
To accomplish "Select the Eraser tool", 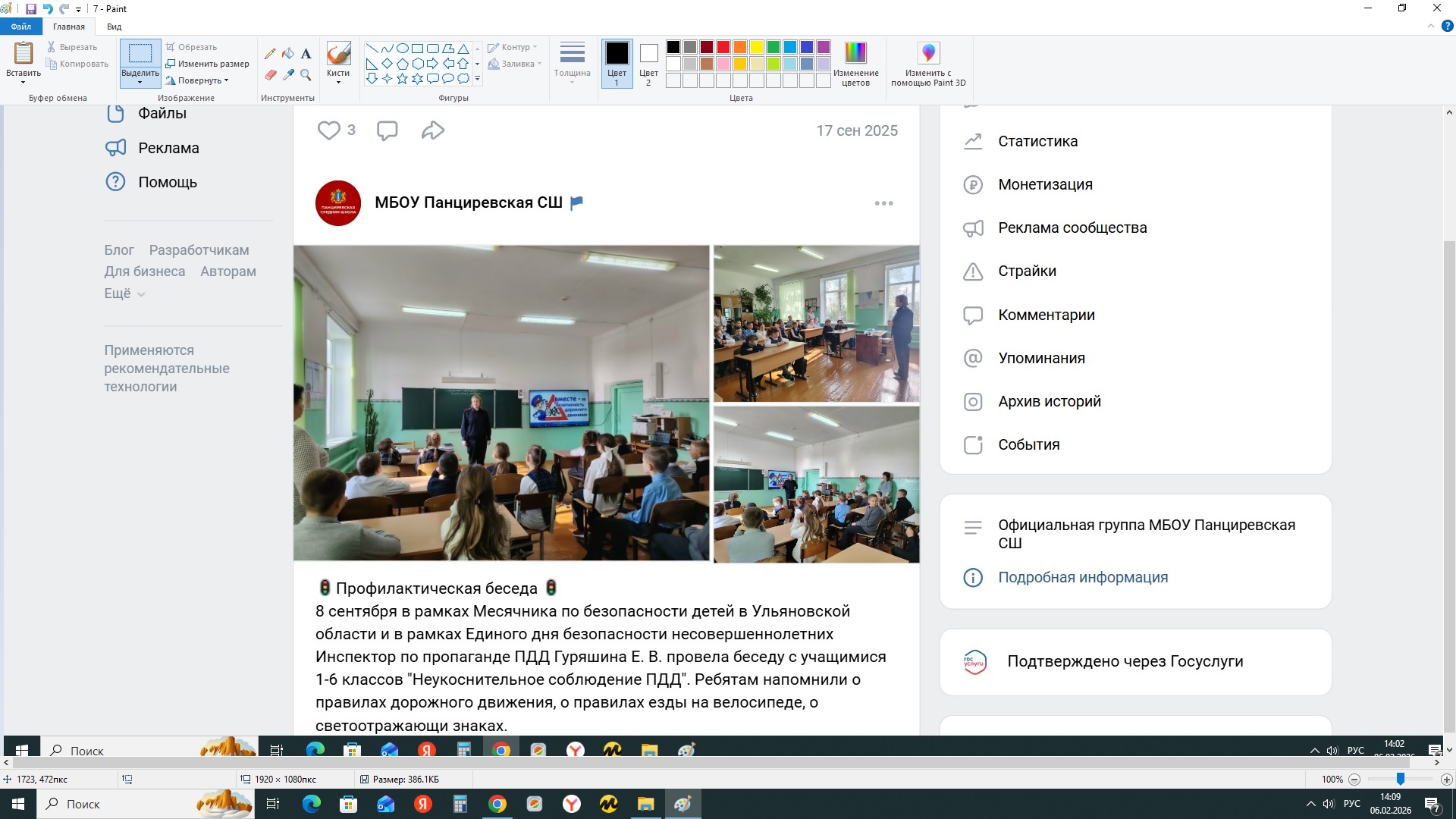I will coord(270,74).
